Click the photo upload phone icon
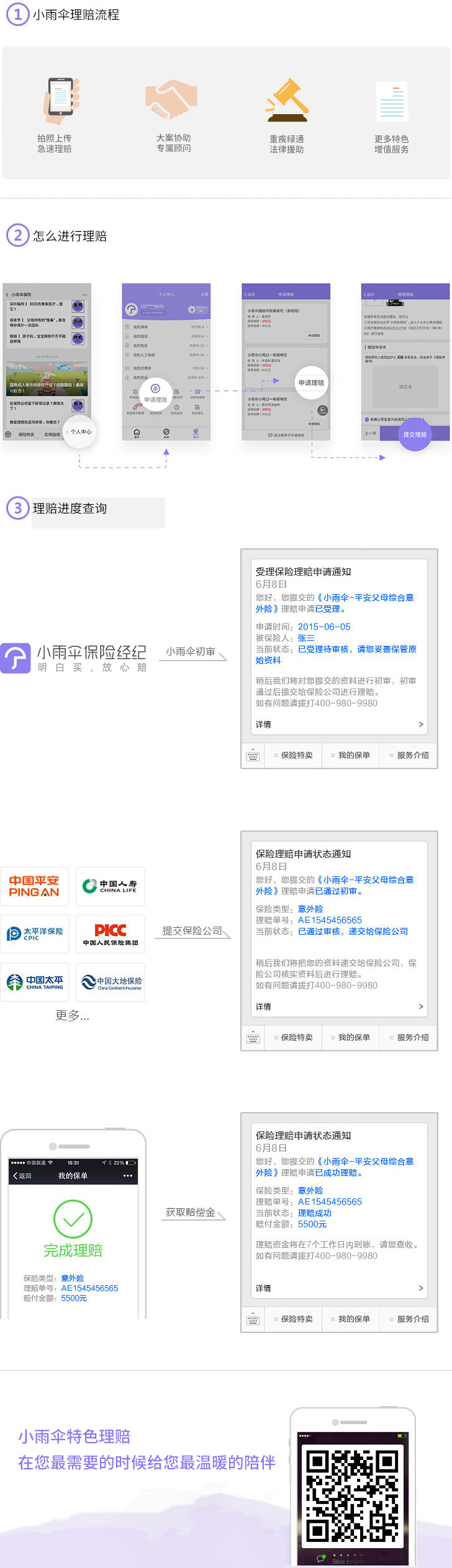Screen dimensions: 452x1568 pyautogui.click(x=60, y=99)
